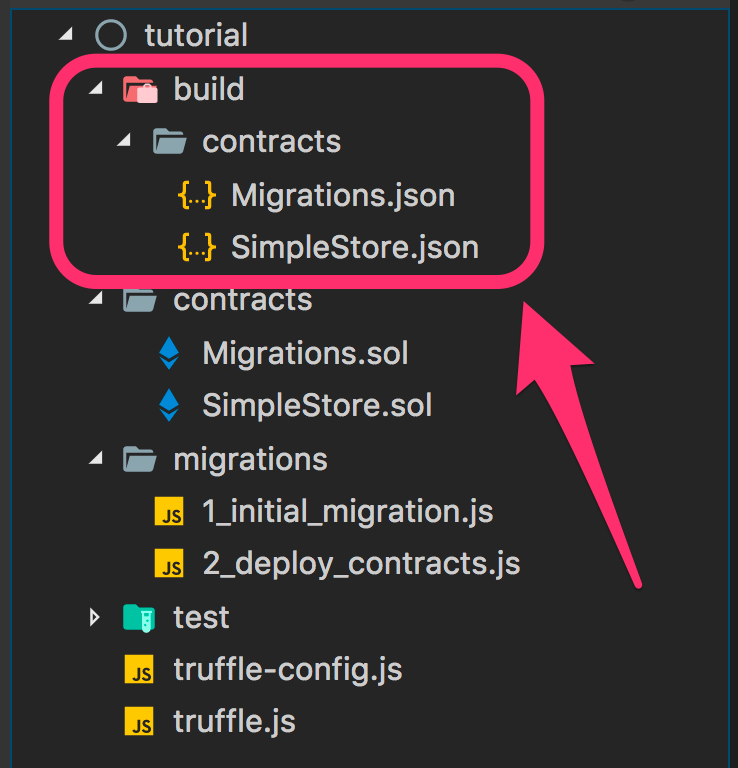Select the contracts label above Migrations.sol

click(243, 300)
